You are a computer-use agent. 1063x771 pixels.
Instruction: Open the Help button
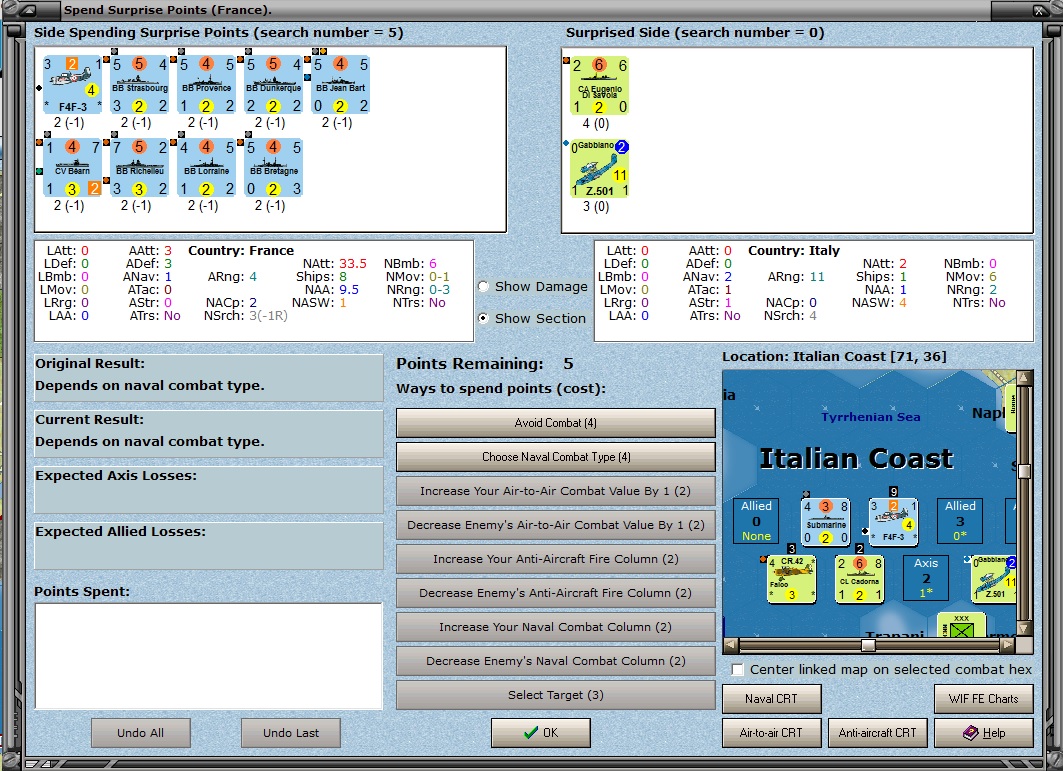coord(984,733)
